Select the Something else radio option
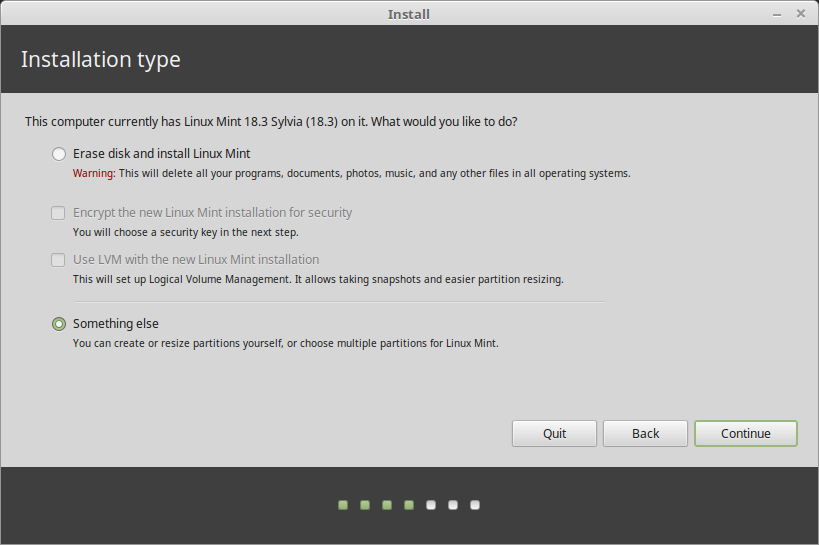 coord(58,324)
